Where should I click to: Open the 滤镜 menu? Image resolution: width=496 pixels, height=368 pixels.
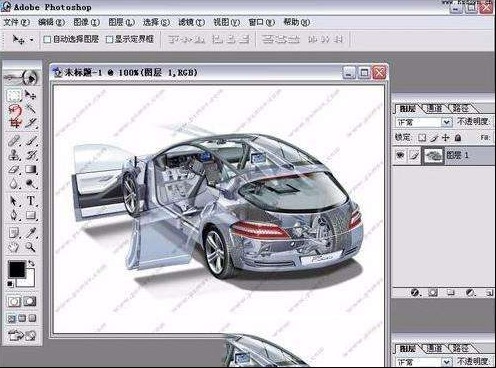tap(191, 22)
